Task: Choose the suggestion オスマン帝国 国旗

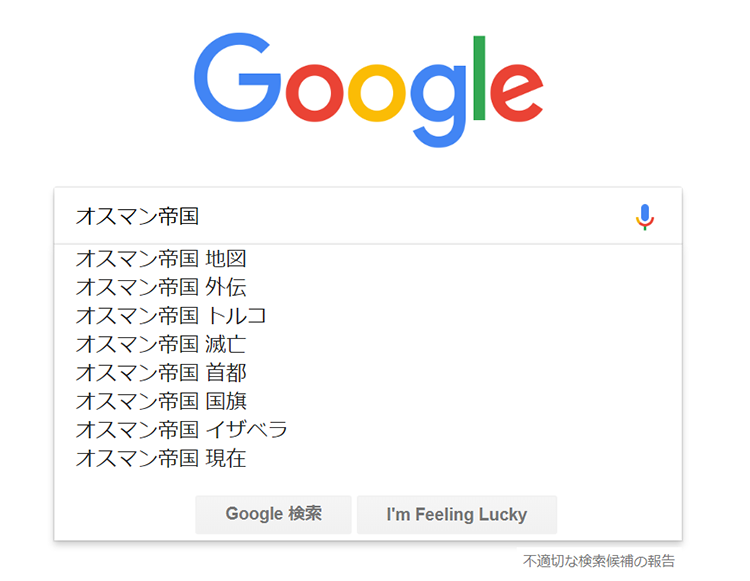Action: 368,401
